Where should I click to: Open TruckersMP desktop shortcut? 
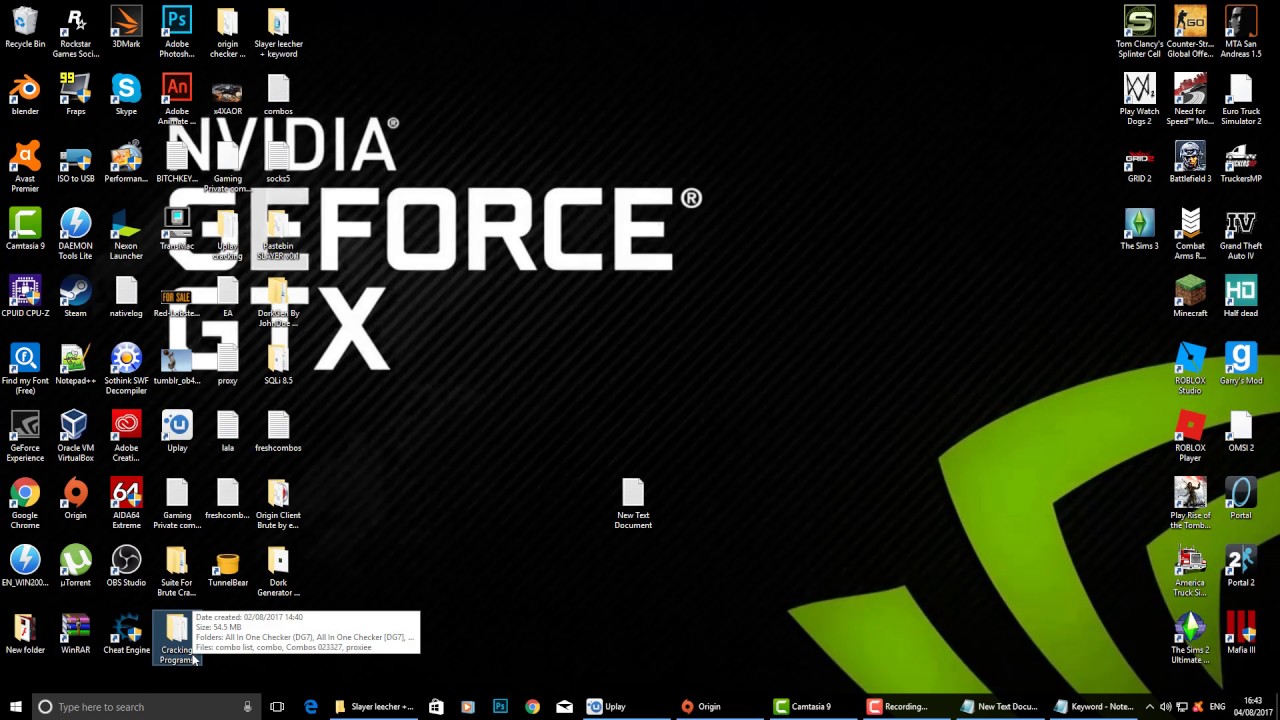click(x=1241, y=163)
